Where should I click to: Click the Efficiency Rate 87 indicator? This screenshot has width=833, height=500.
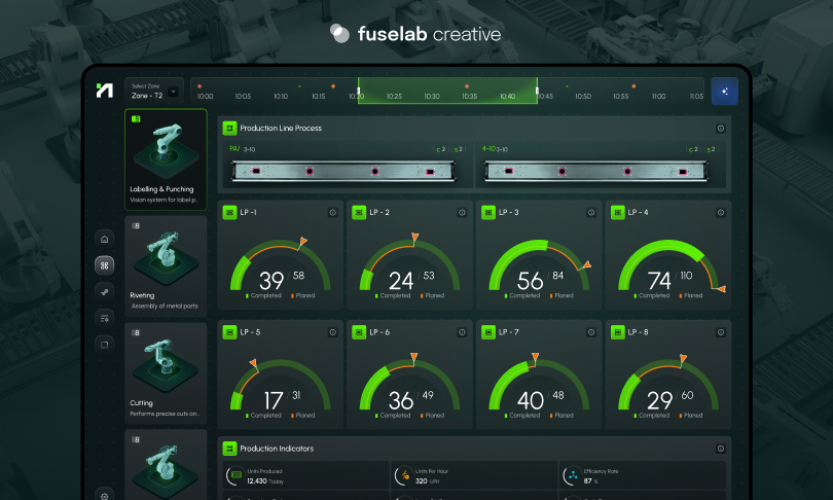(642, 476)
